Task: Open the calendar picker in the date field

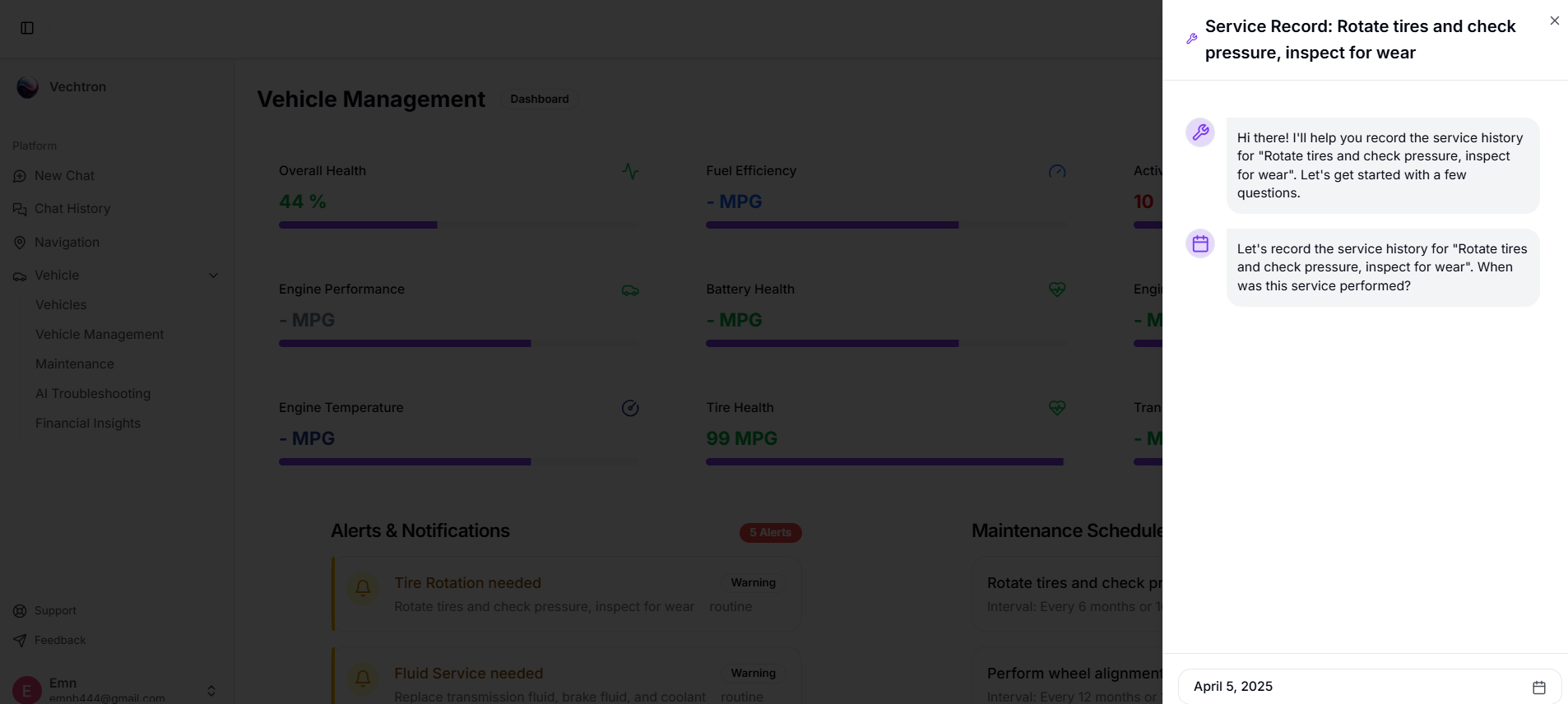Action: pyautogui.click(x=1538, y=686)
